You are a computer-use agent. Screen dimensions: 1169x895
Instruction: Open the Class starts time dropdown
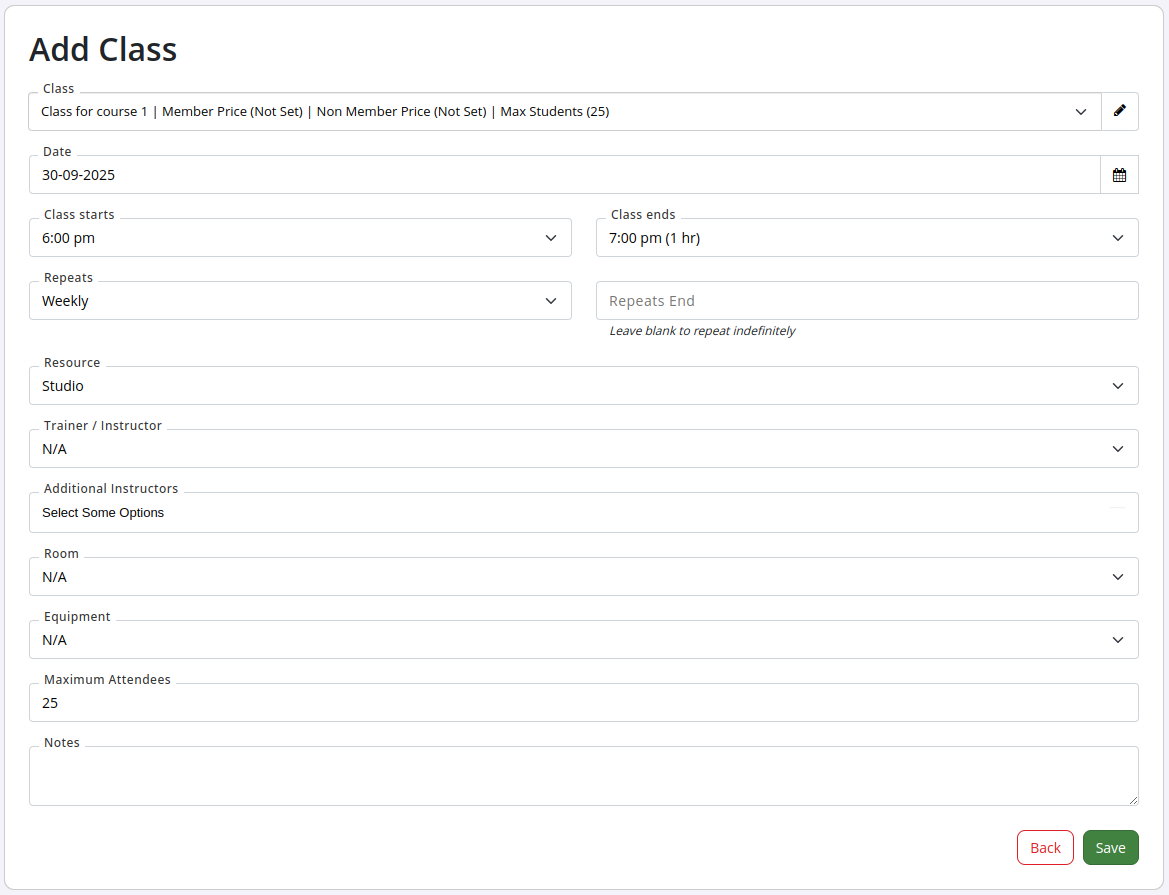pos(300,238)
